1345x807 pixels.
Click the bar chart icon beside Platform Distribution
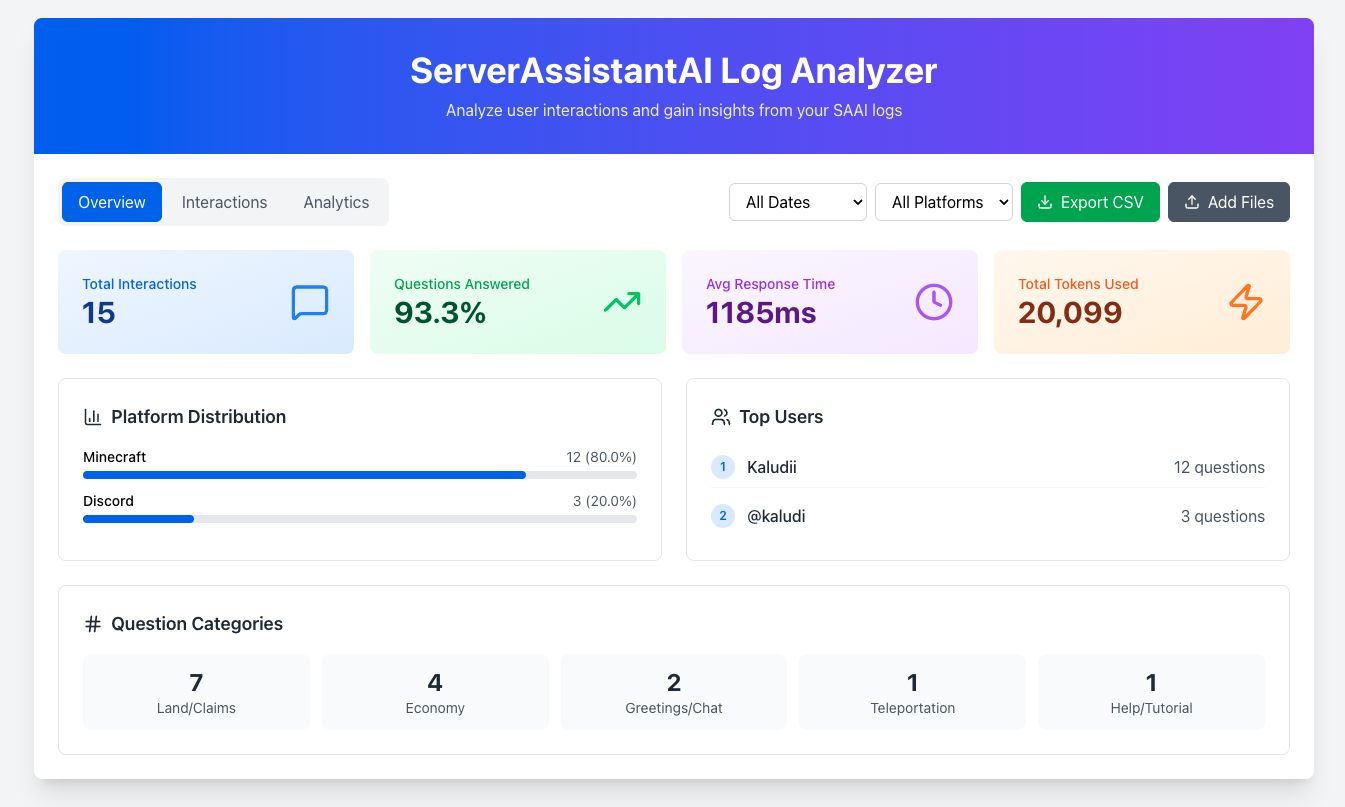(93, 417)
